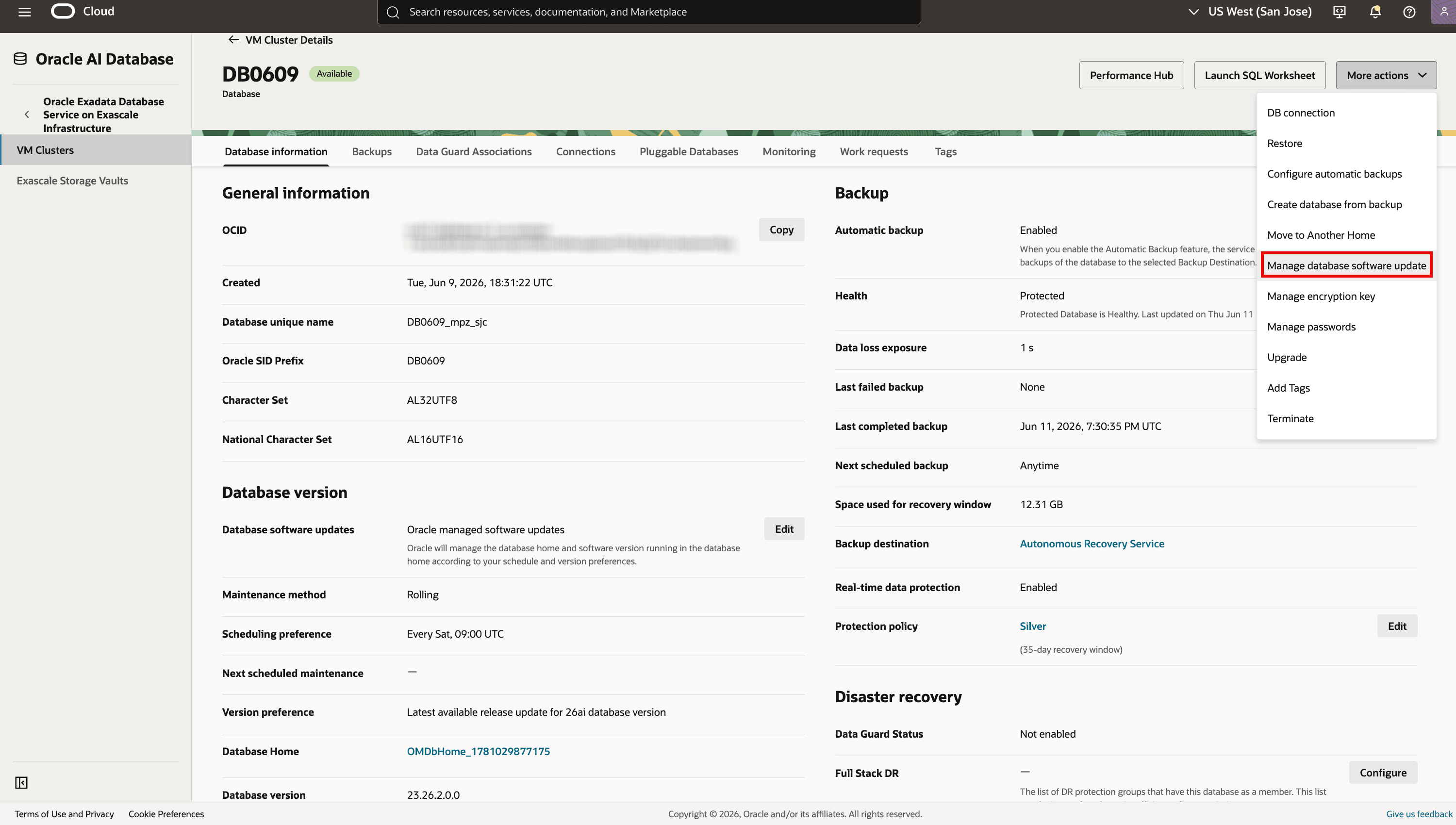Select Configure automatic backups
1456x825 pixels.
coord(1346,174)
